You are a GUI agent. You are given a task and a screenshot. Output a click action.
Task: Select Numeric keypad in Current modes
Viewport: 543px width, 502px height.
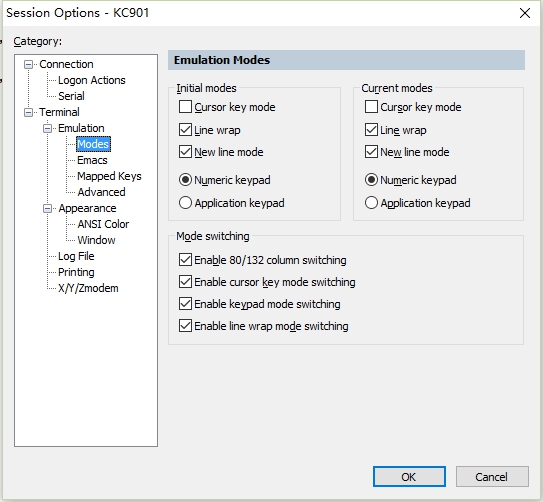click(371, 180)
